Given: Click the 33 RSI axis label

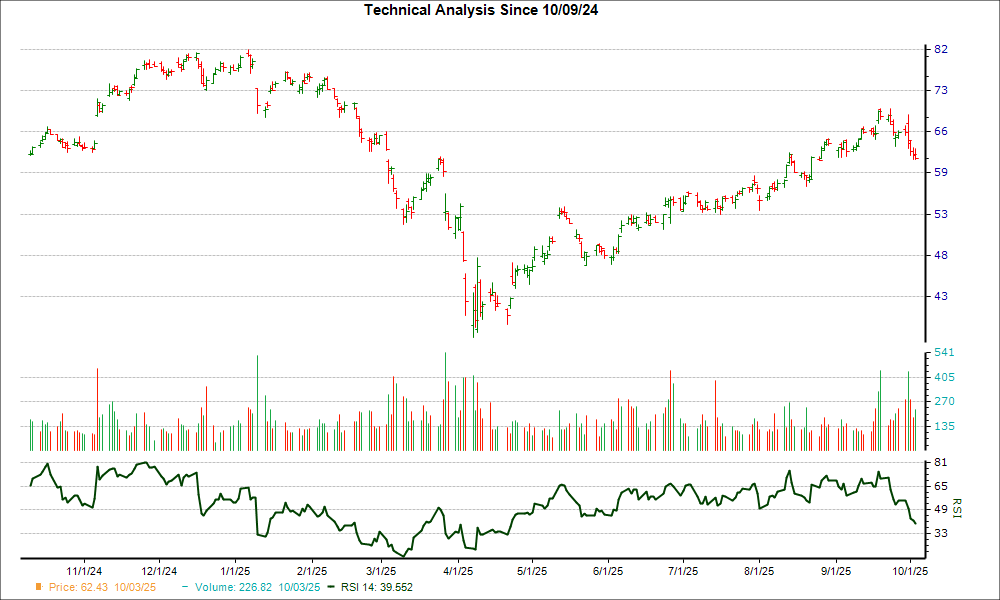Looking at the screenshot, I should (x=940, y=534).
